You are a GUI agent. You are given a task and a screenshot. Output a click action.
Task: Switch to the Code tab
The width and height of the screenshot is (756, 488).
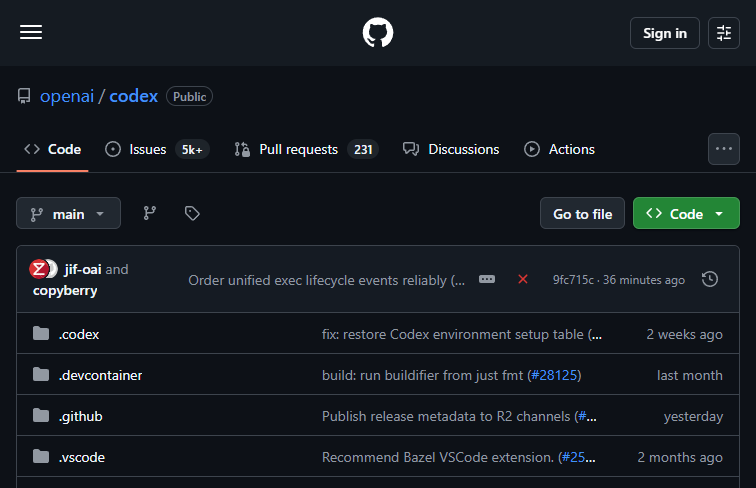coord(53,149)
